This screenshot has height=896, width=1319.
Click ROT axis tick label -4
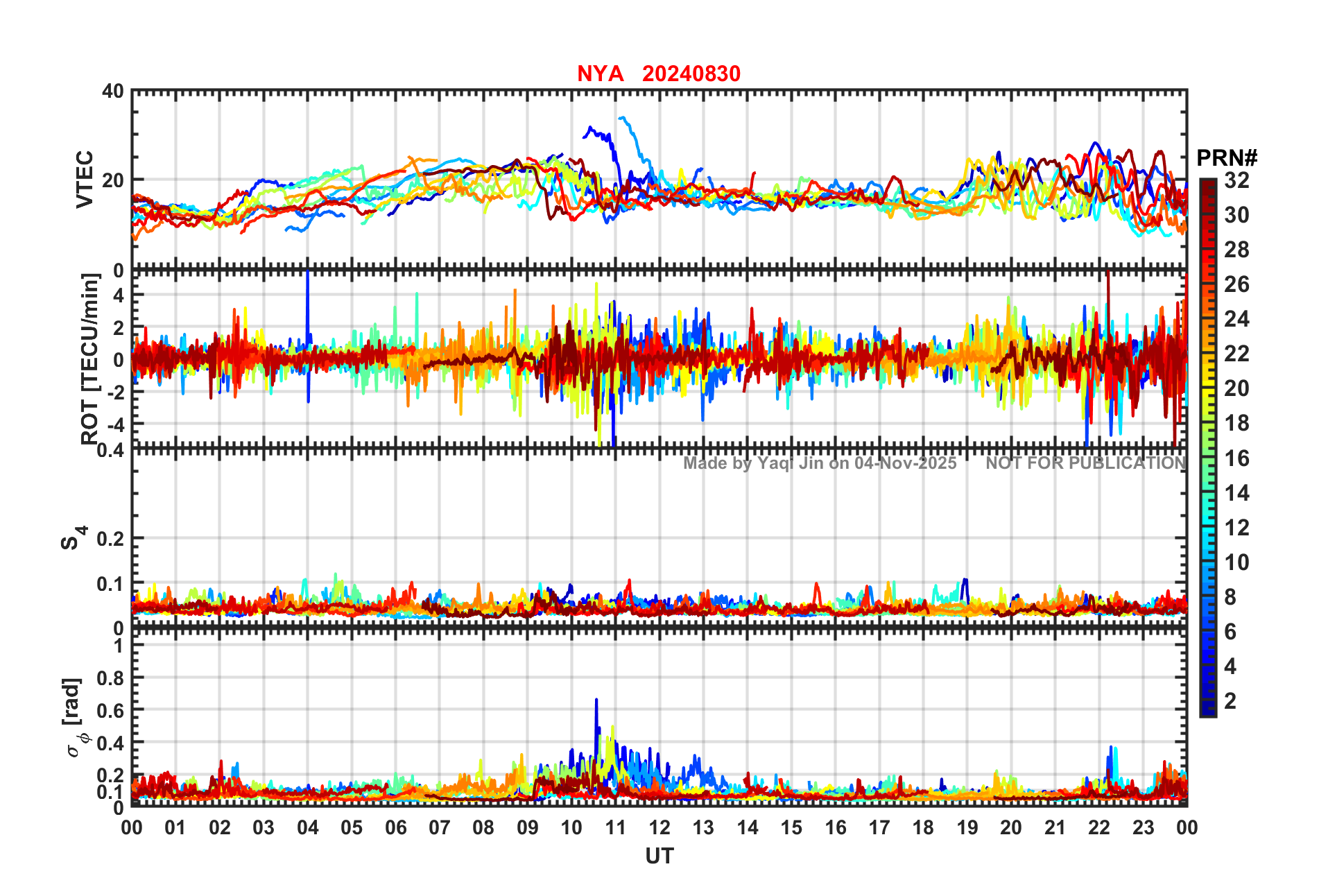click(115, 424)
